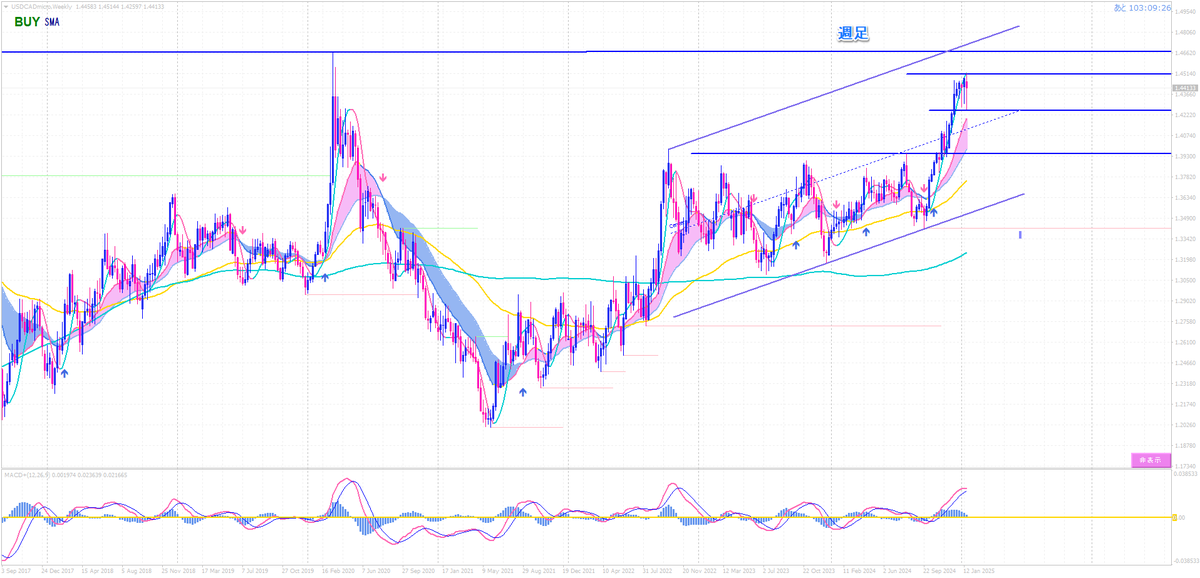Click the current price tag 1.44133
The image size is (1200, 578).
point(1184,88)
